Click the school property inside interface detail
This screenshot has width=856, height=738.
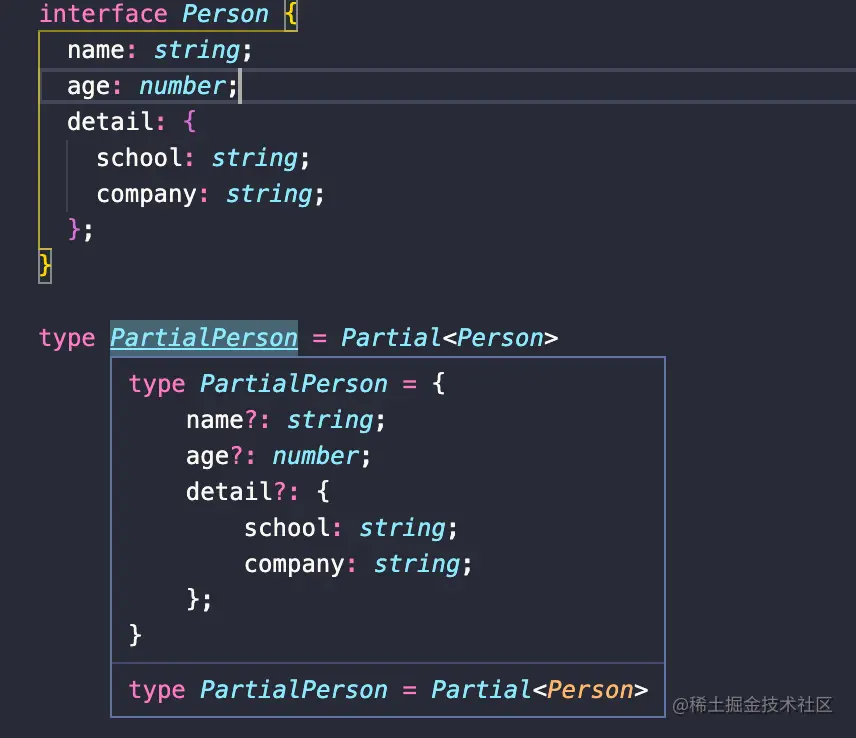coord(139,158)
